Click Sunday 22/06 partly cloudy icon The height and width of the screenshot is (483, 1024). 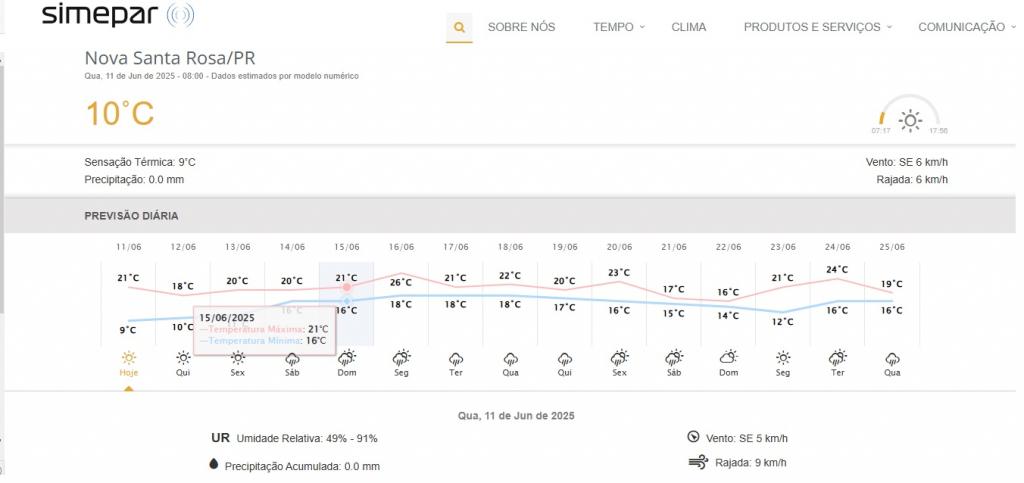click(x=728, y=357)
